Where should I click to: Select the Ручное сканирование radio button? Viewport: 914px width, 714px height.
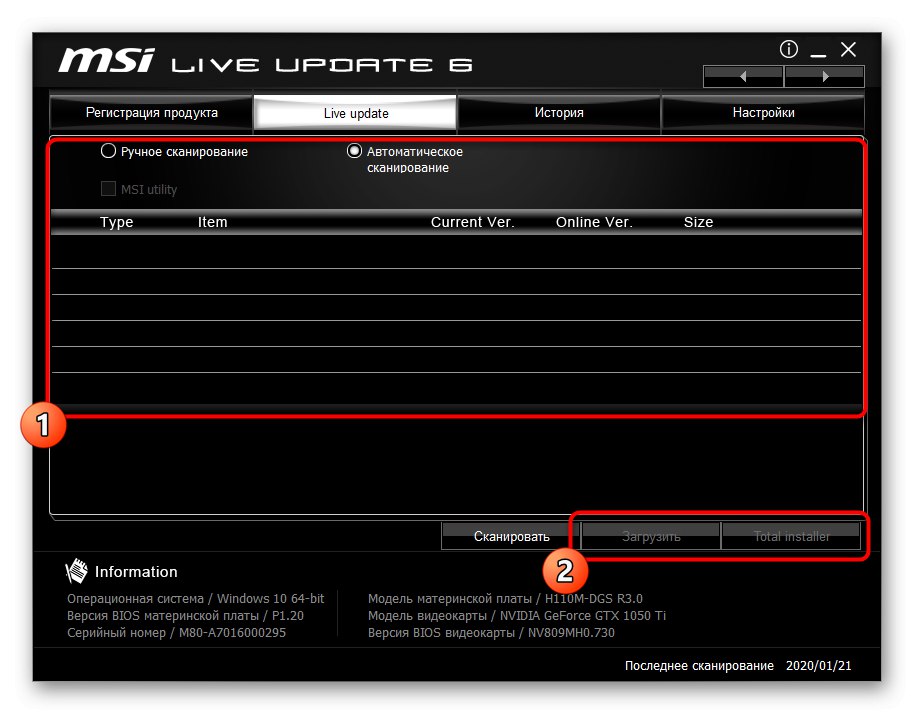tap(108, 150)
